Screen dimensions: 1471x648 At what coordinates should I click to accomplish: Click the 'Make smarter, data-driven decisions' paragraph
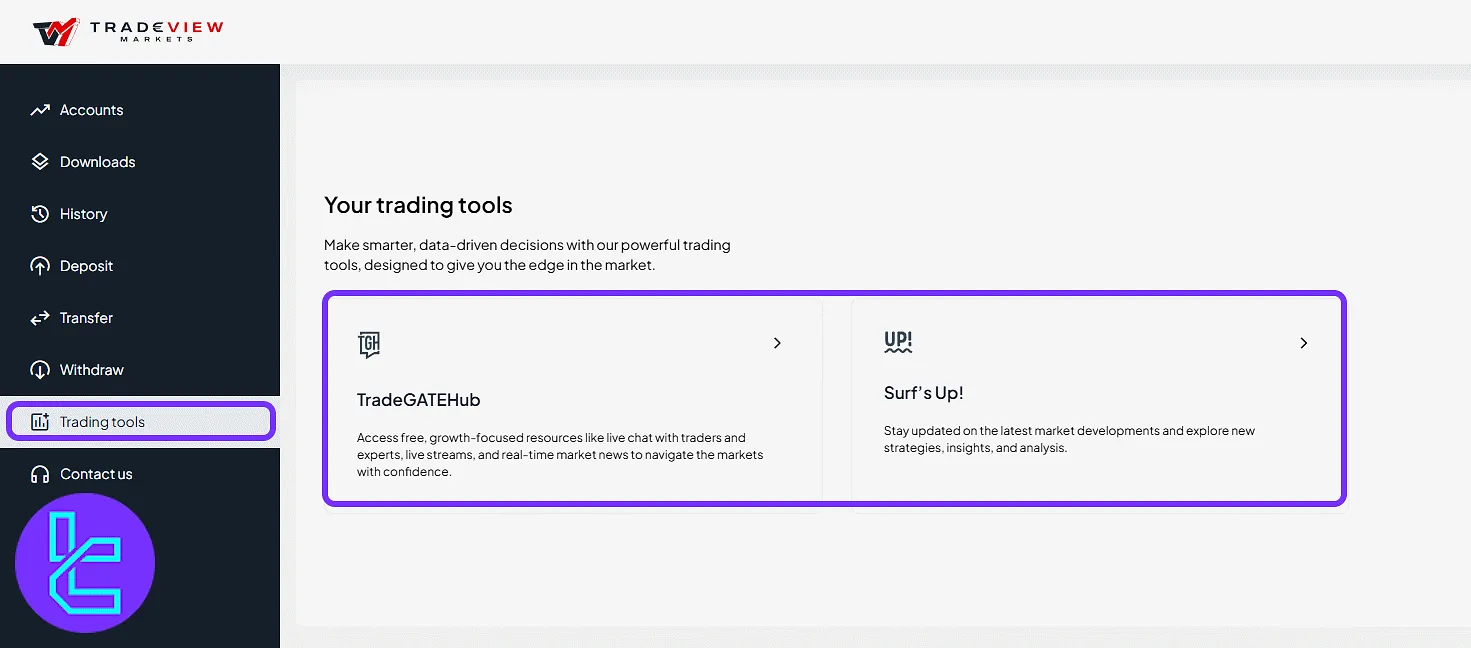(x=527, y=255)
